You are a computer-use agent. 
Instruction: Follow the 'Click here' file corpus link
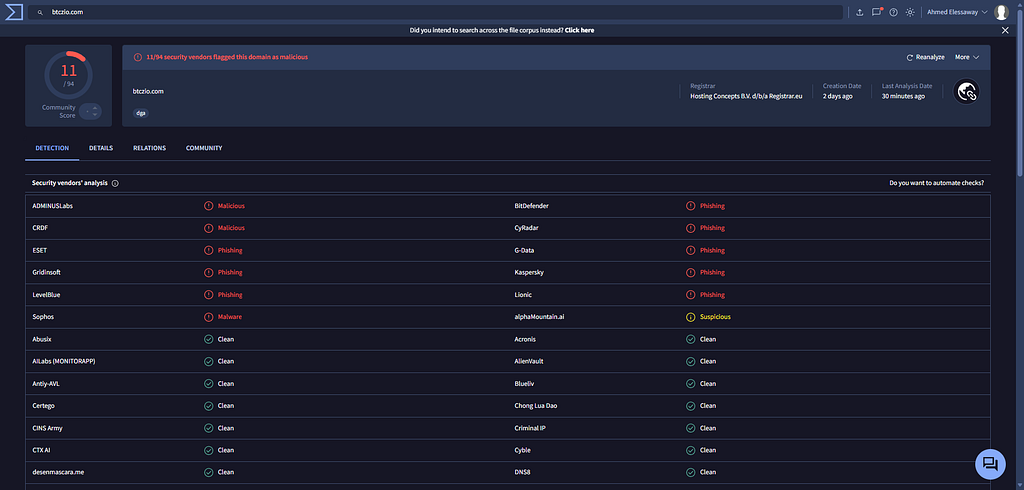579,30
